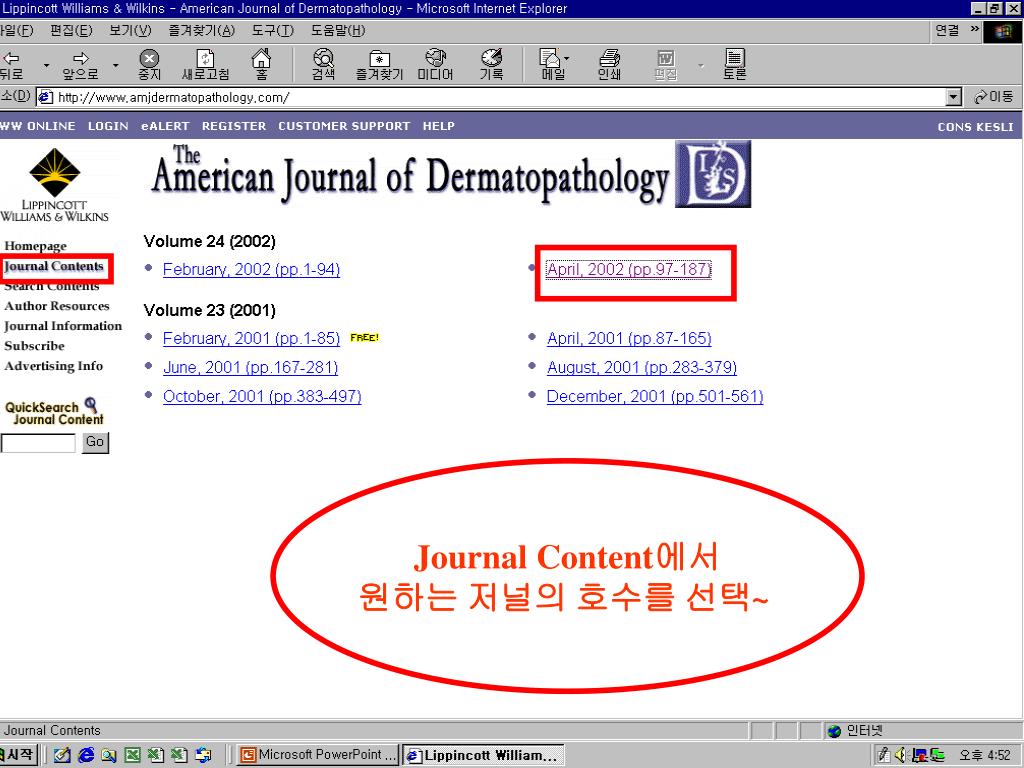Click the Lippincott Williams & Wilkins logo

point(55,185)
